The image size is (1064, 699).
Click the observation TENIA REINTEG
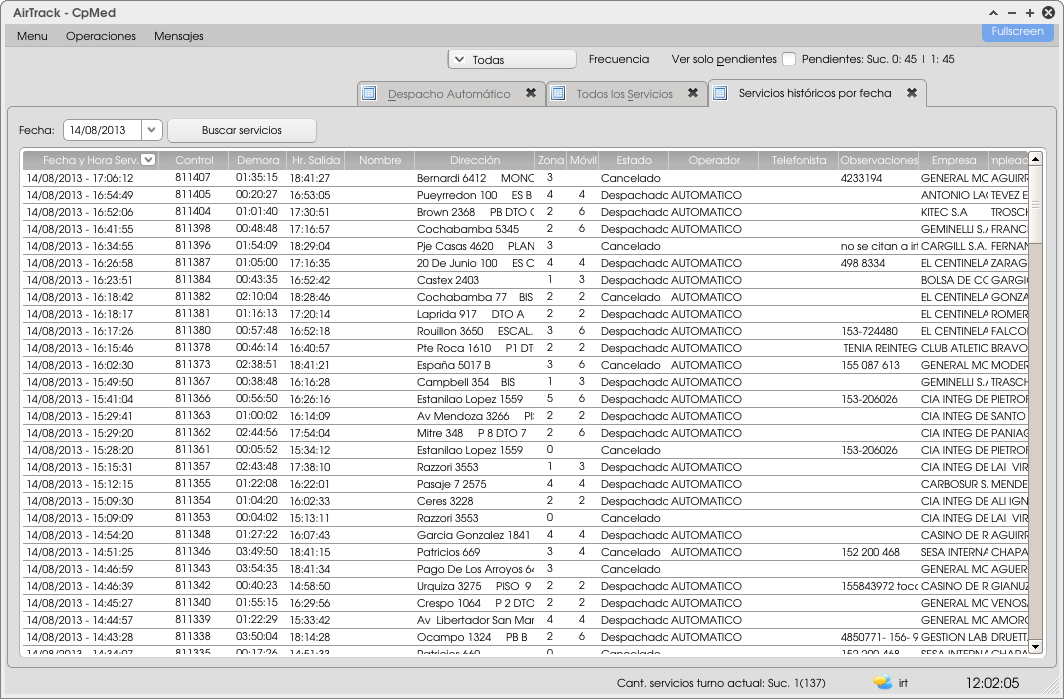tap(880, 348)
